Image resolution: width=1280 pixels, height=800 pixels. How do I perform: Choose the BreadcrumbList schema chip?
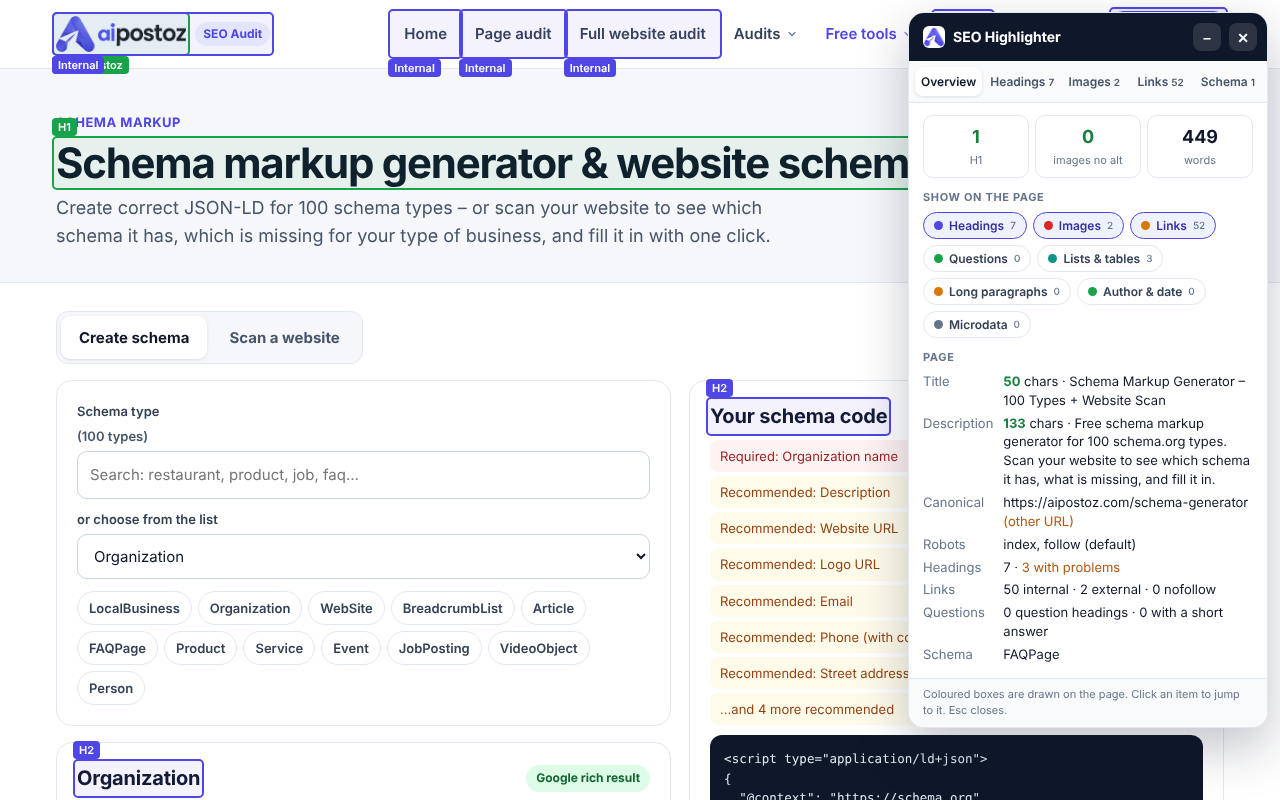click(453, 608)
